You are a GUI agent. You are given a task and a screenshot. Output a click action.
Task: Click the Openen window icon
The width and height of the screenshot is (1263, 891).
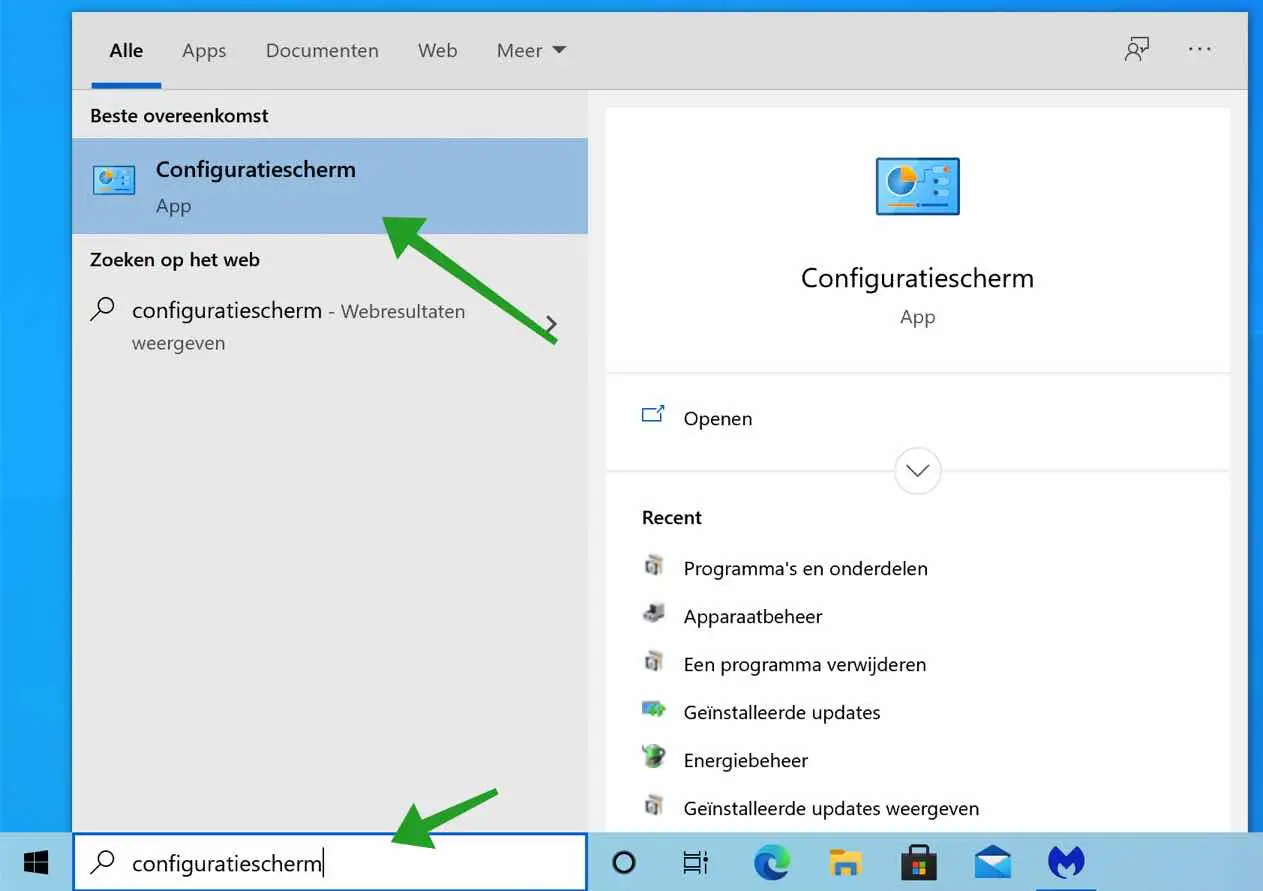click(653, 414)
